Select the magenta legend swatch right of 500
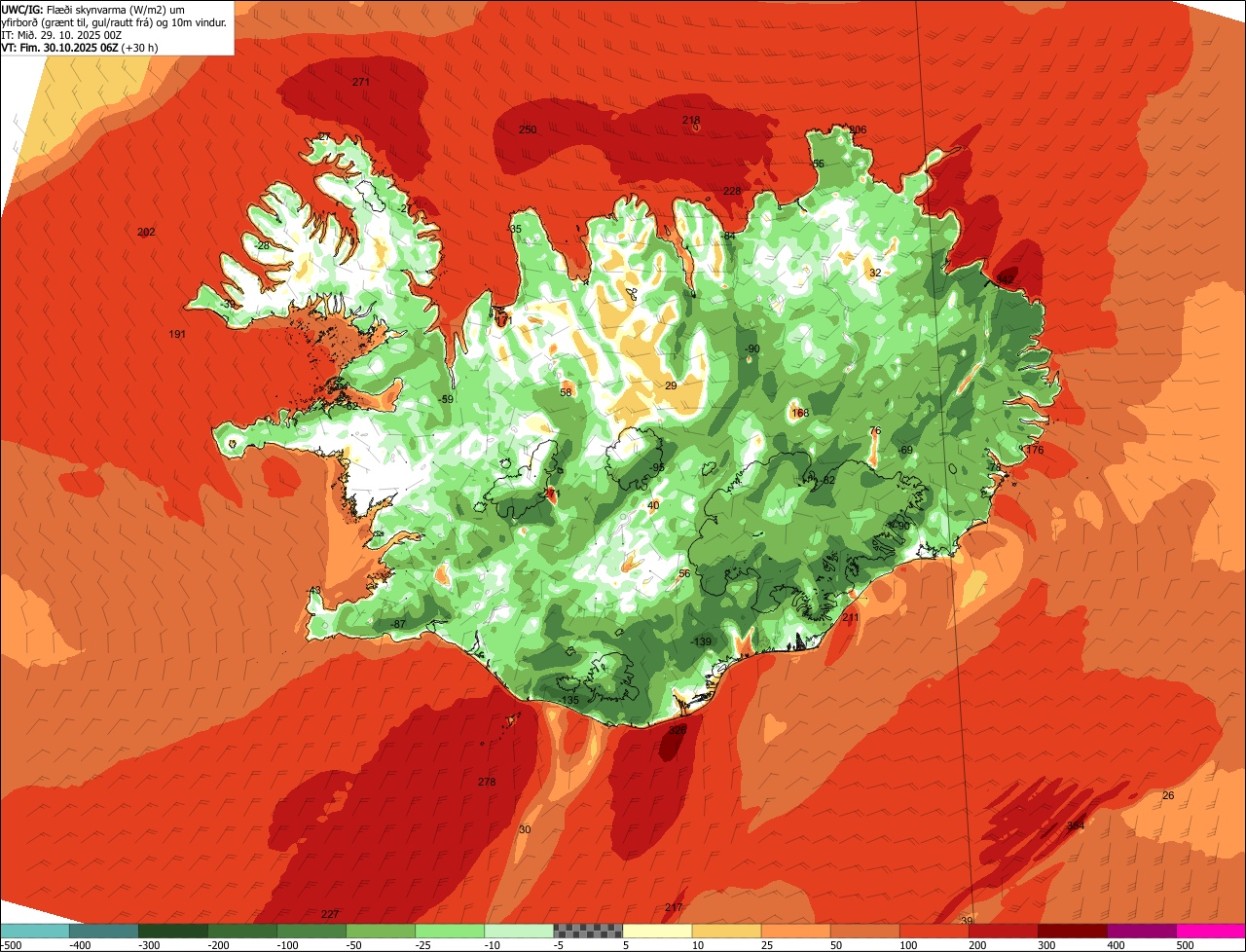Image resolution: width=1246 pixels, height=952 pixels. coord(1211,931)
